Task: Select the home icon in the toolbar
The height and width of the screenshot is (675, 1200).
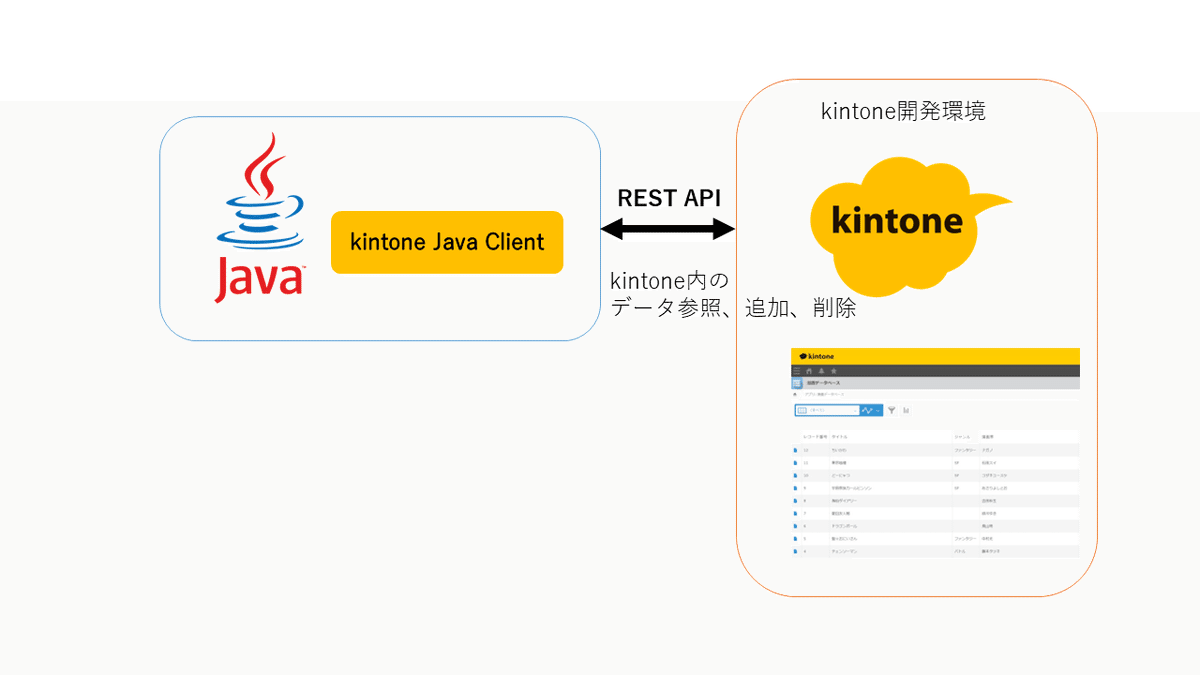Action: pyautogui.click(x=809, y=370)
